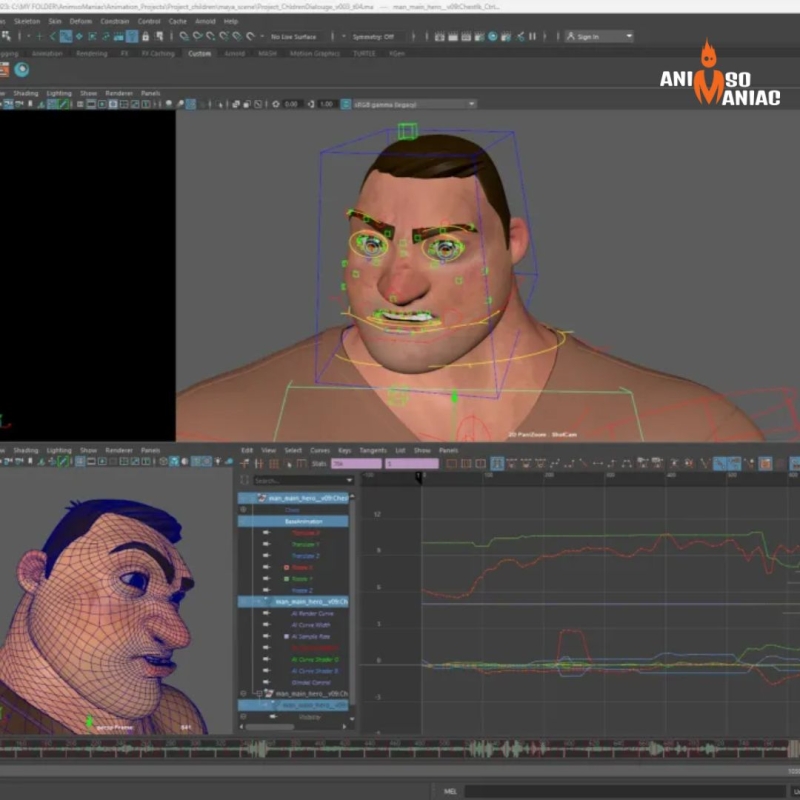This screenshot has width=800, height=800.
Task: Switch to the Rendering shelf tab
Action: pos(91,53)
